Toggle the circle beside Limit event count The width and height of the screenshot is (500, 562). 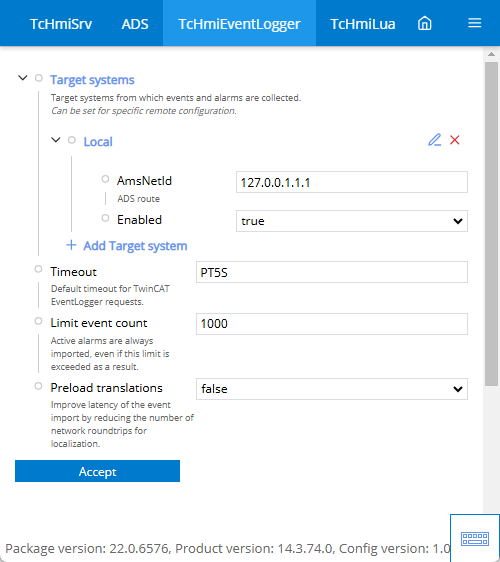click(x=38, y=321)
